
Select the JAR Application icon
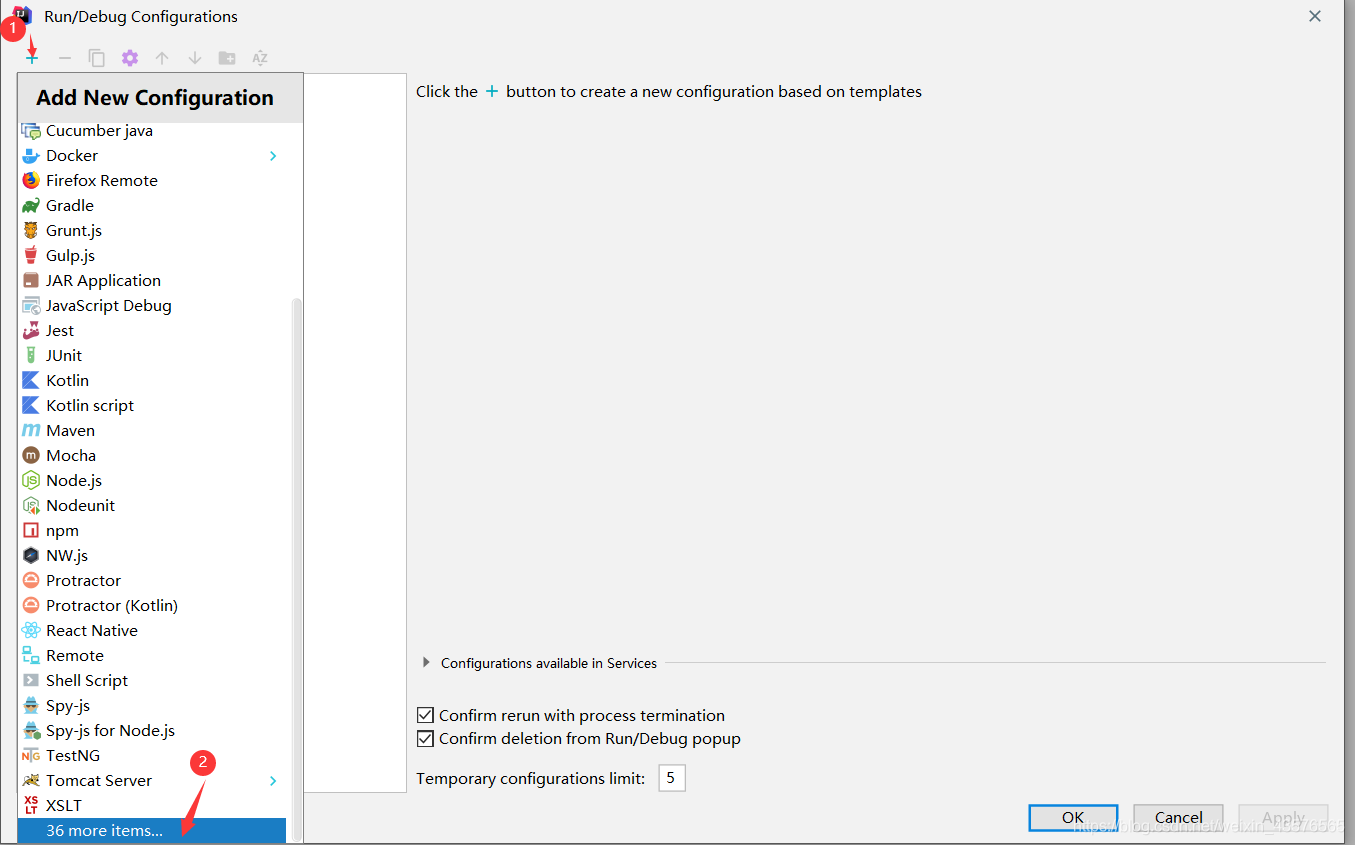pos(31,281)
